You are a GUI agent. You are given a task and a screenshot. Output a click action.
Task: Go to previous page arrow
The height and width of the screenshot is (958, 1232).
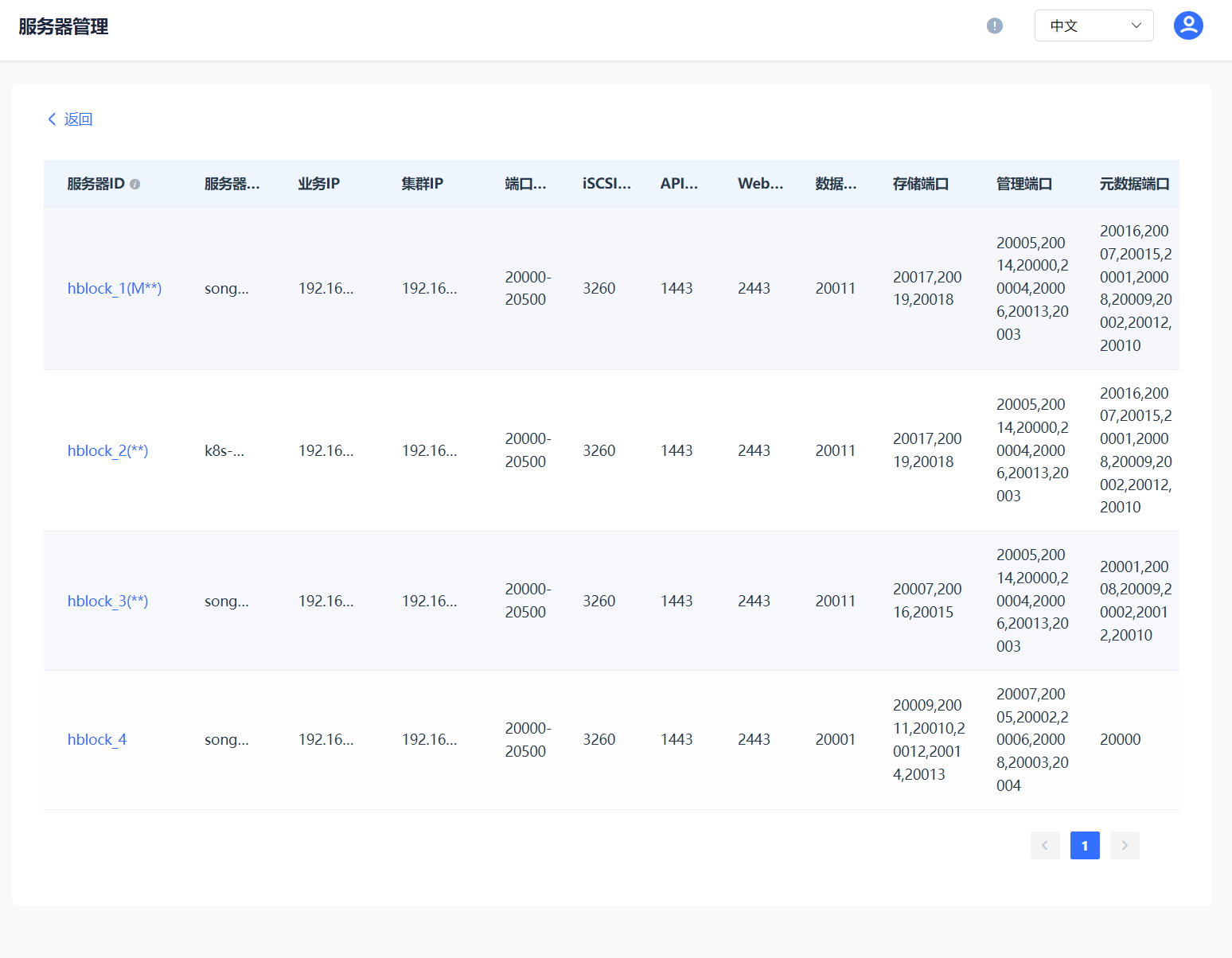click(1044, 845)
